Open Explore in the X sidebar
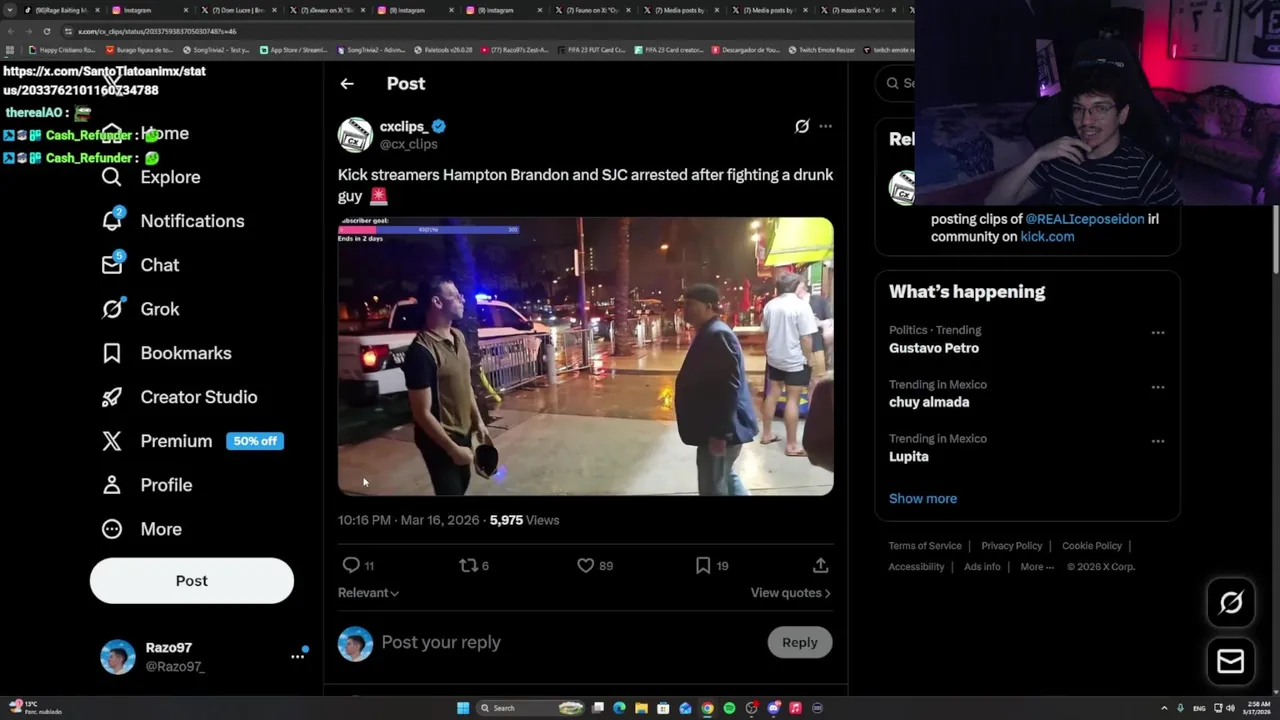 tap(151, 177)
